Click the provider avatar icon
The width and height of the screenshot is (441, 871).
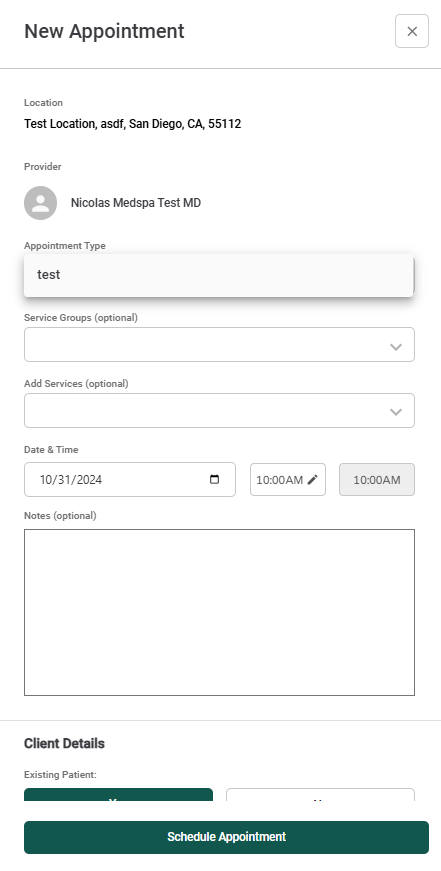[x=41, y=203]
